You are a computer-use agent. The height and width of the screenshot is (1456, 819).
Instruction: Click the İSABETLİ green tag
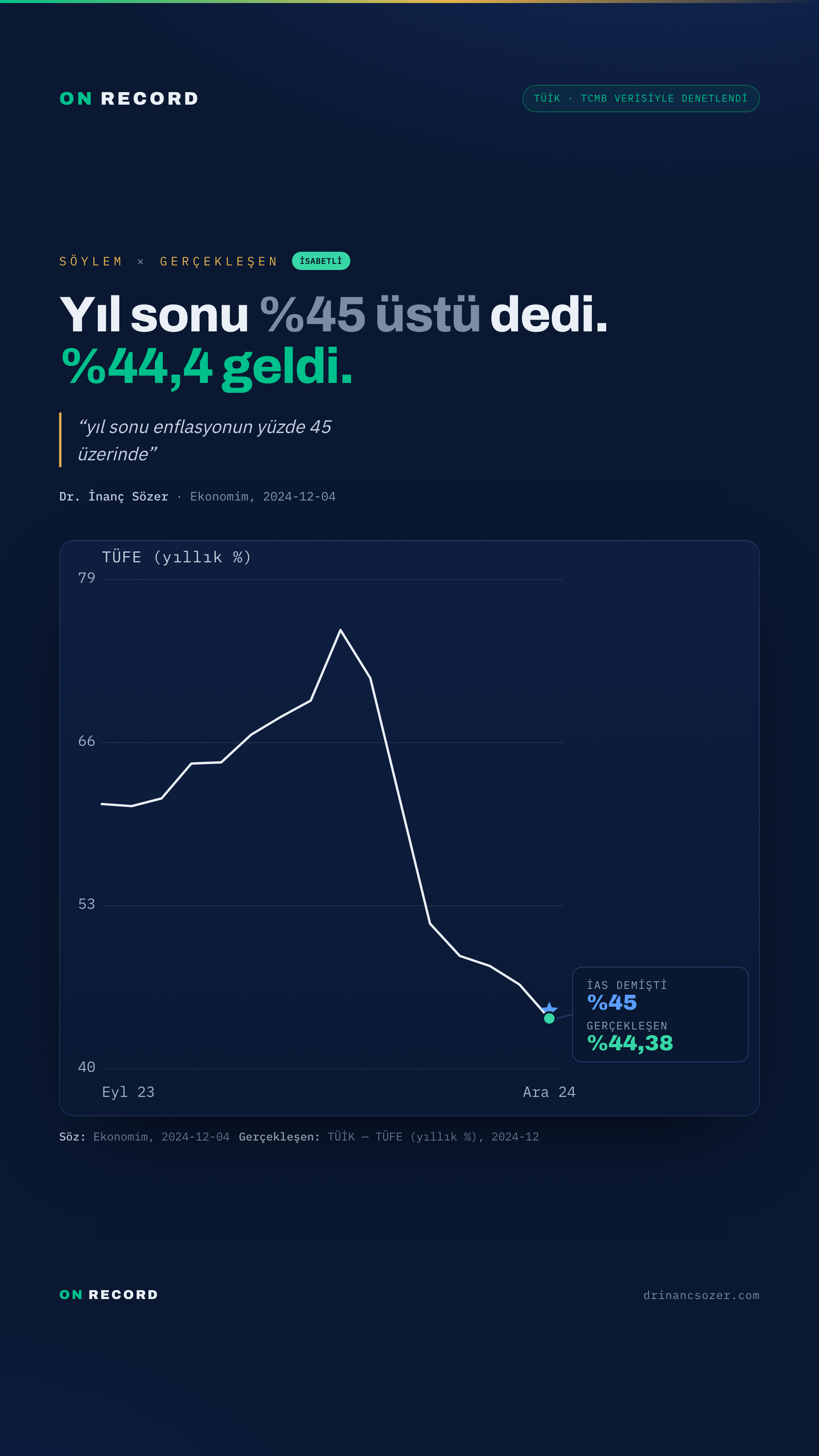[321, 260]
